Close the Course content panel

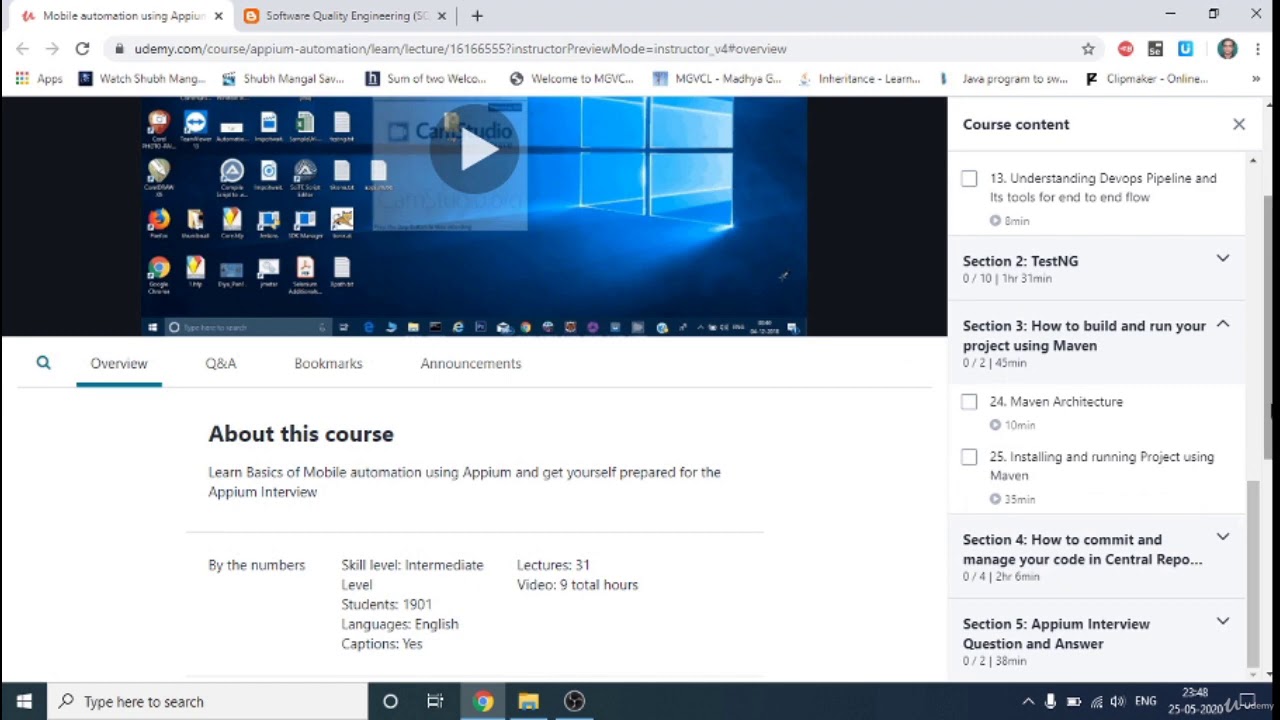1239,124
